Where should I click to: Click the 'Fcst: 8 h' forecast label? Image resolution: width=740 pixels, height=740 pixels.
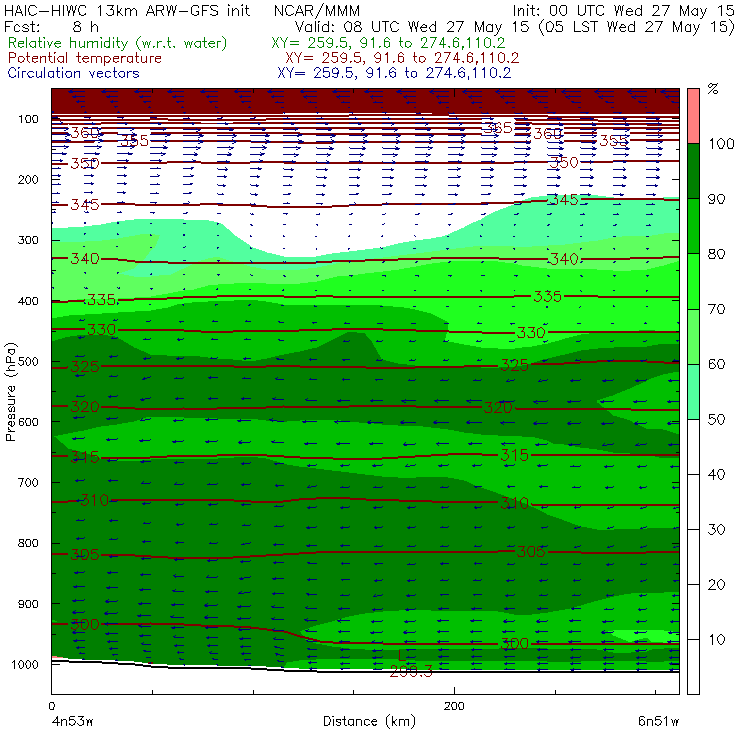51,26
